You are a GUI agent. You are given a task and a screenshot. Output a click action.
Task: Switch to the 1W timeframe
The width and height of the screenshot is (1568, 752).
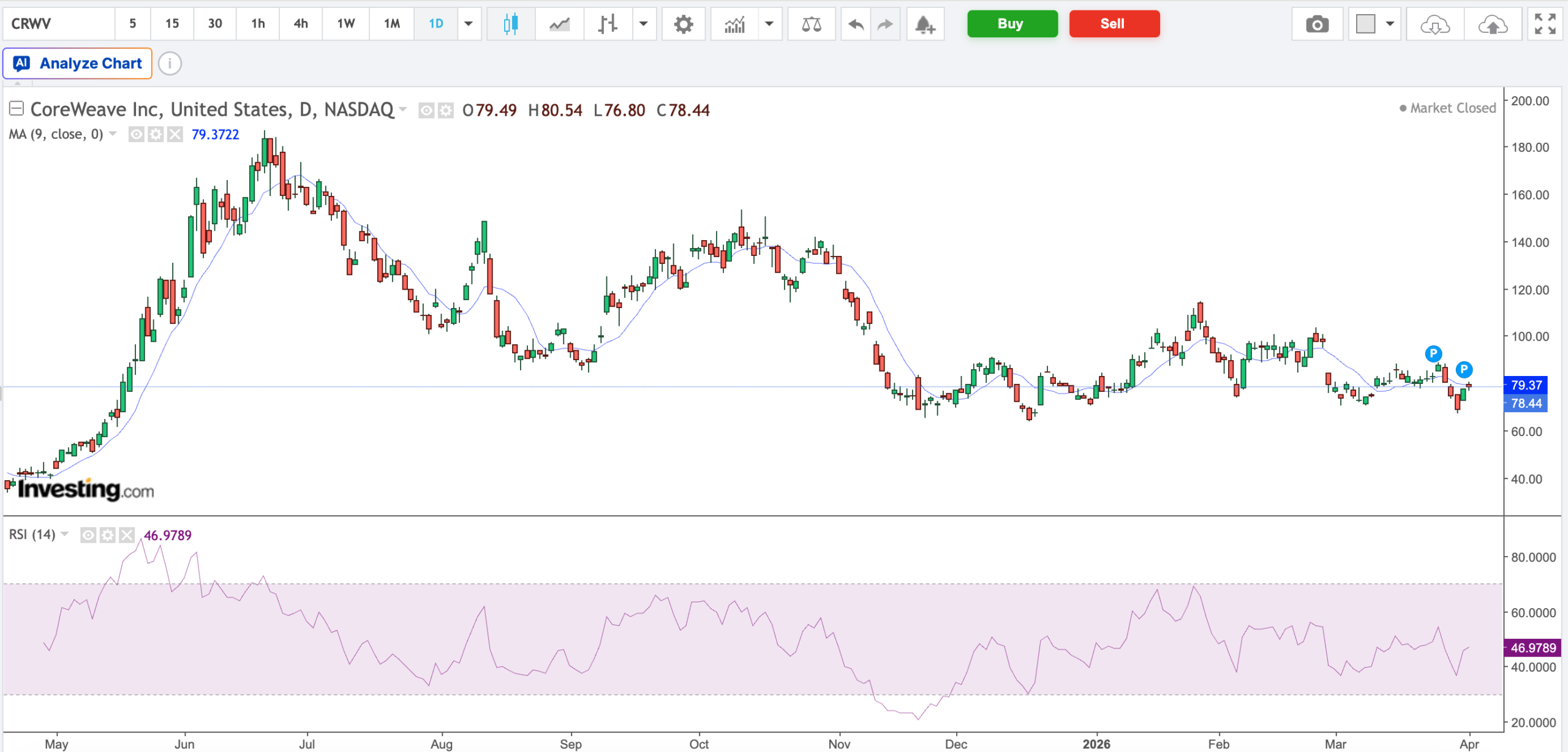click(346, 24)
